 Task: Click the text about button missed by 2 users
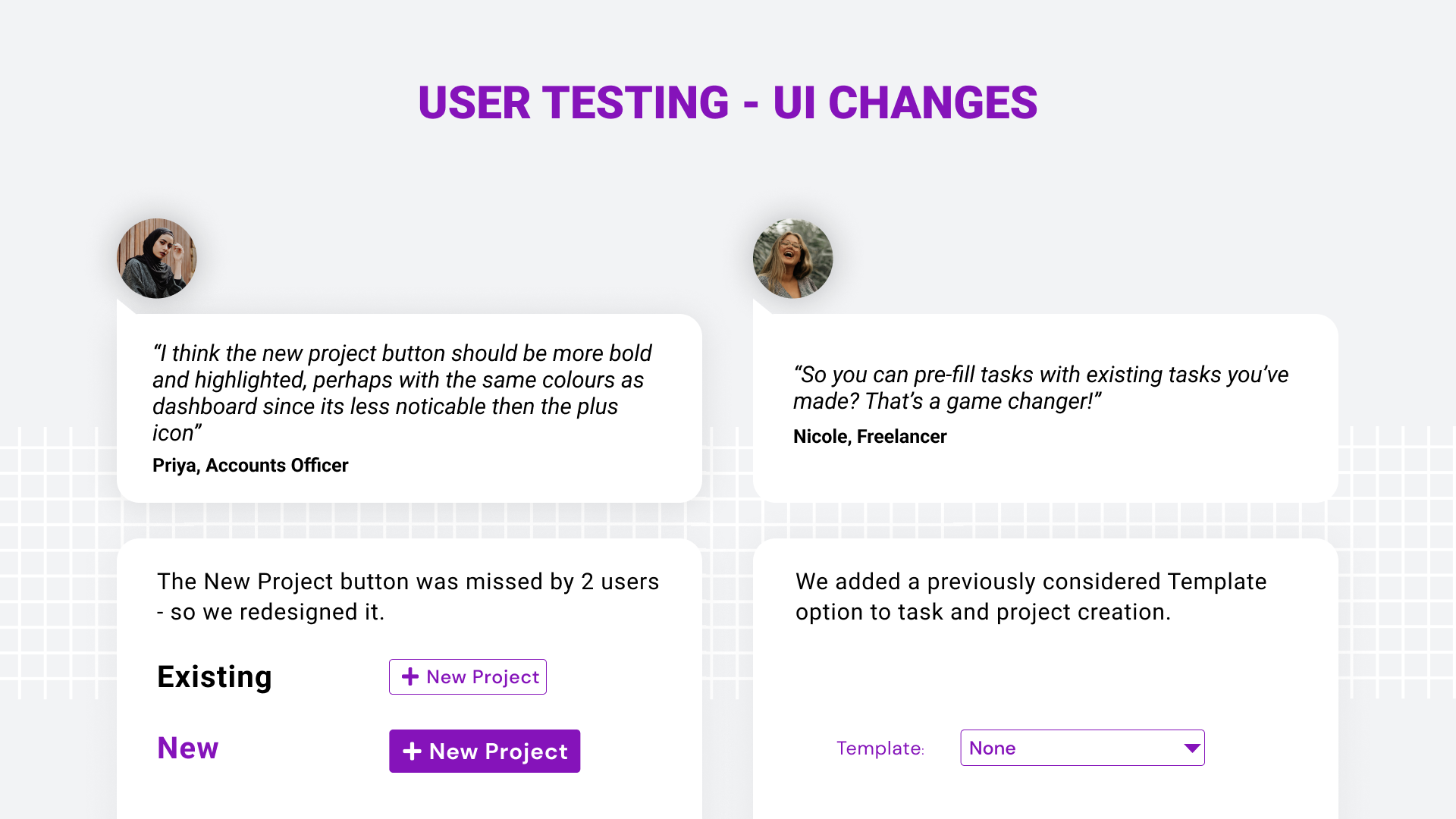pyautogui.click(x=408, y=596)
